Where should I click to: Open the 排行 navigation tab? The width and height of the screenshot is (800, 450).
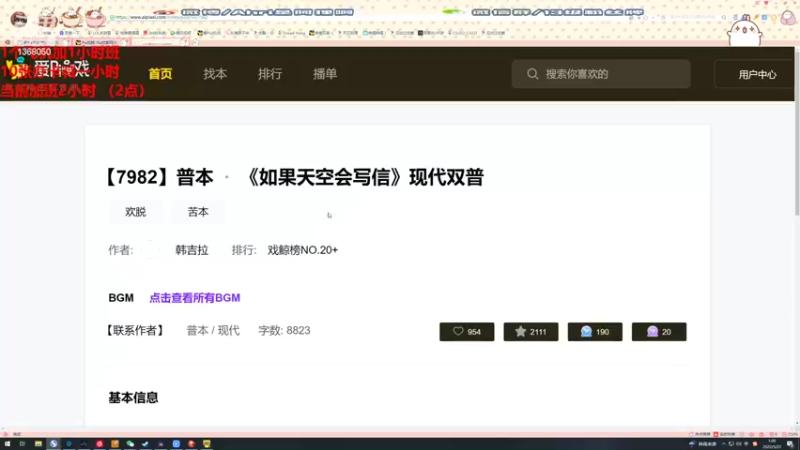[x=270, y=74]
